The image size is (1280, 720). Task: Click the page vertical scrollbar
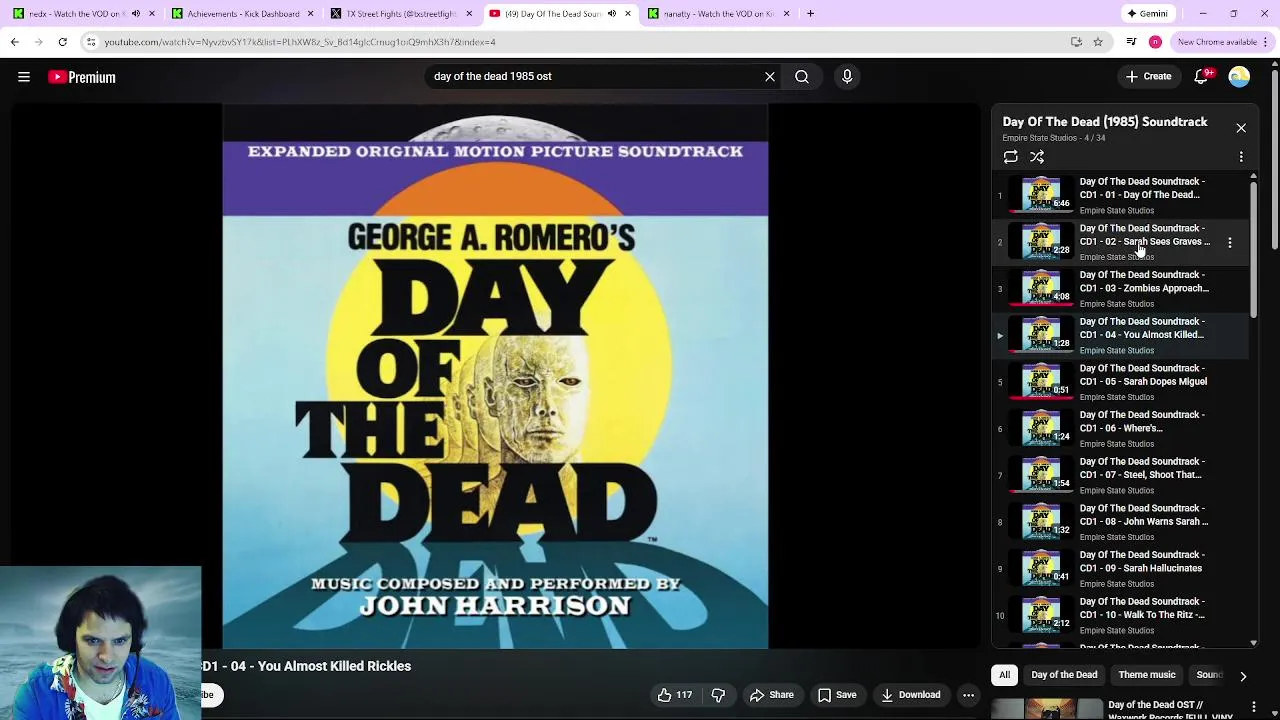1274,160
